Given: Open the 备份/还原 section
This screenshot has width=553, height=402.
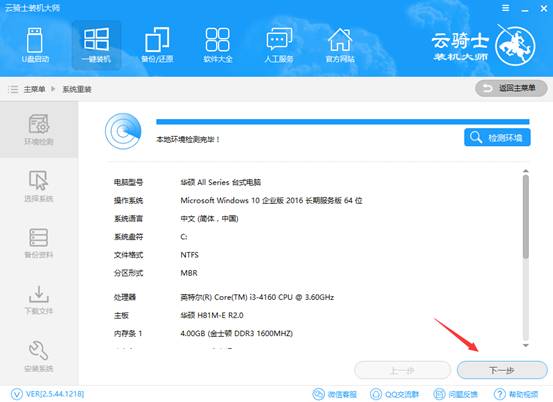Looking at the screenshot, I should pyautogui.click(x=157, y=45).
